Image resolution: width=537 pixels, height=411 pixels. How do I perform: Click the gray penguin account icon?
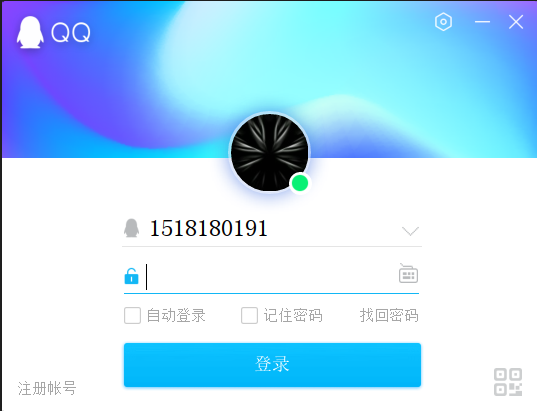click(132, 228)
